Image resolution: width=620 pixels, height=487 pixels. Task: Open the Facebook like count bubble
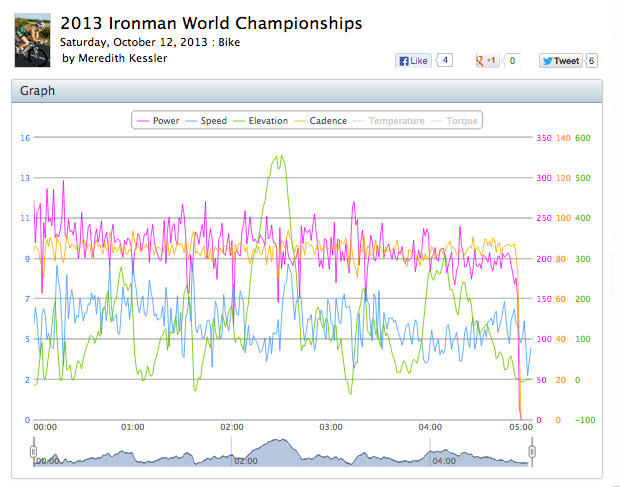coord(445,61)
